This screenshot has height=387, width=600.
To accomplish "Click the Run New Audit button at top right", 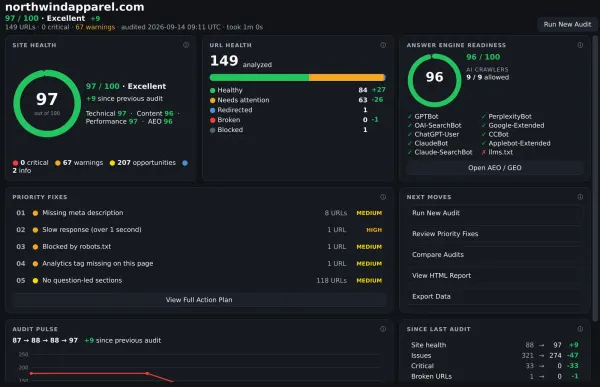I will coord(567,24).
